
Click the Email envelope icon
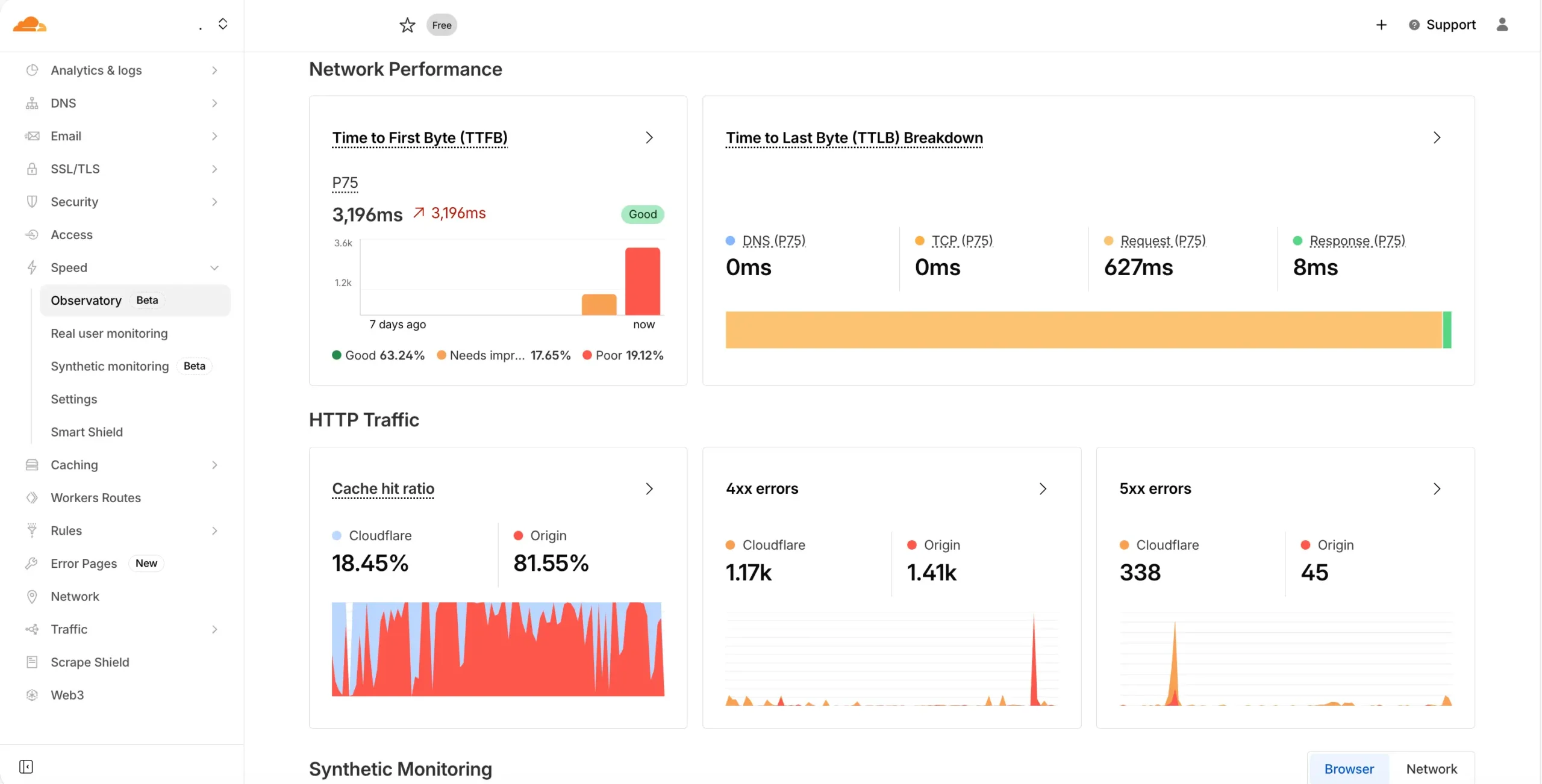(x=32, y=136)
